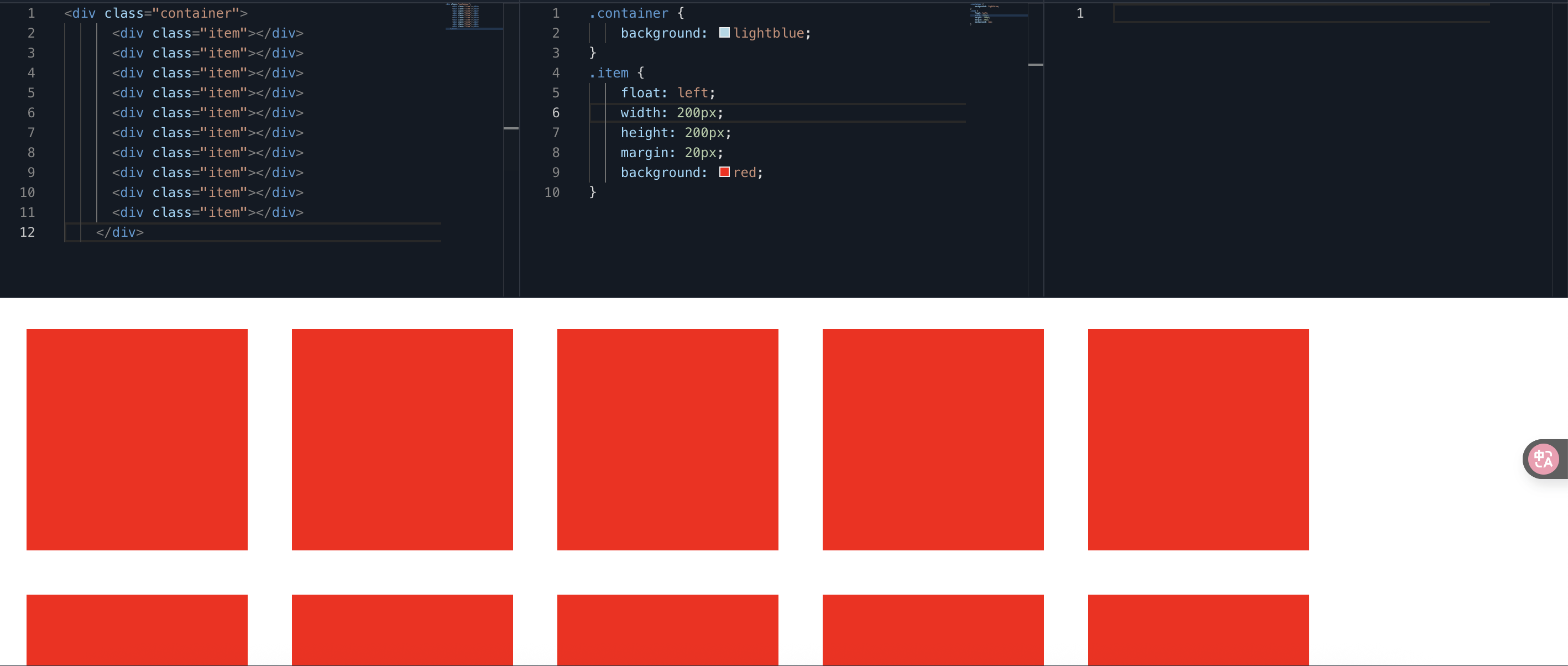Click the third red box in second row
The width and height of the screenshot is (1568, 666).
point(667,629)
